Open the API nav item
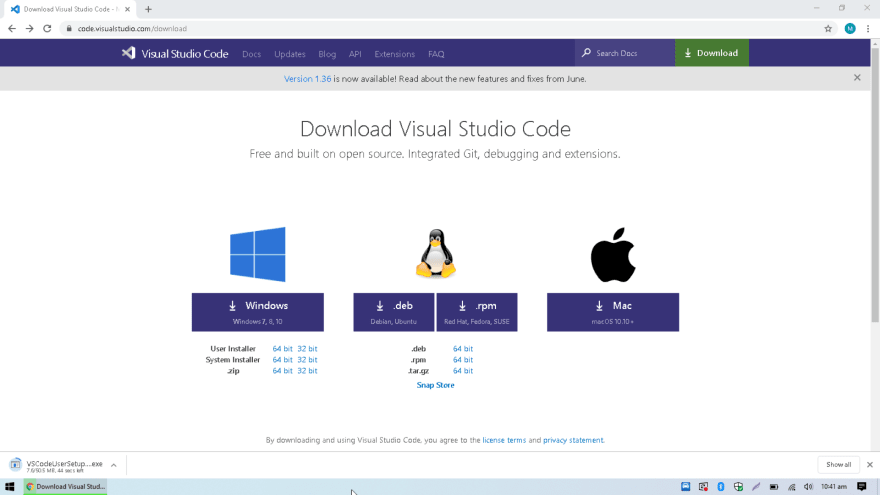880x495 pixels. coord(355,54)
